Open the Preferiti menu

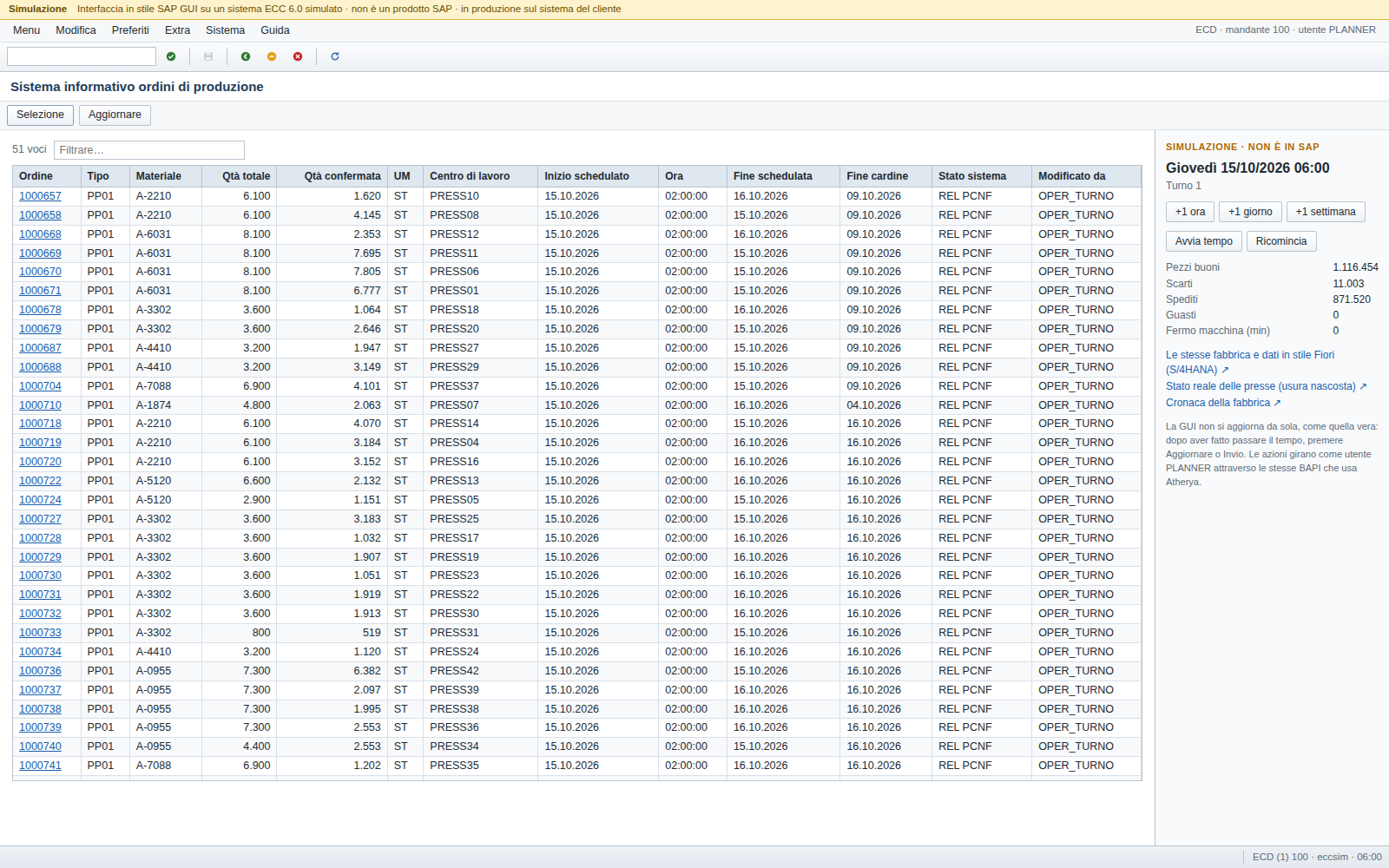[x=130, y=30]
